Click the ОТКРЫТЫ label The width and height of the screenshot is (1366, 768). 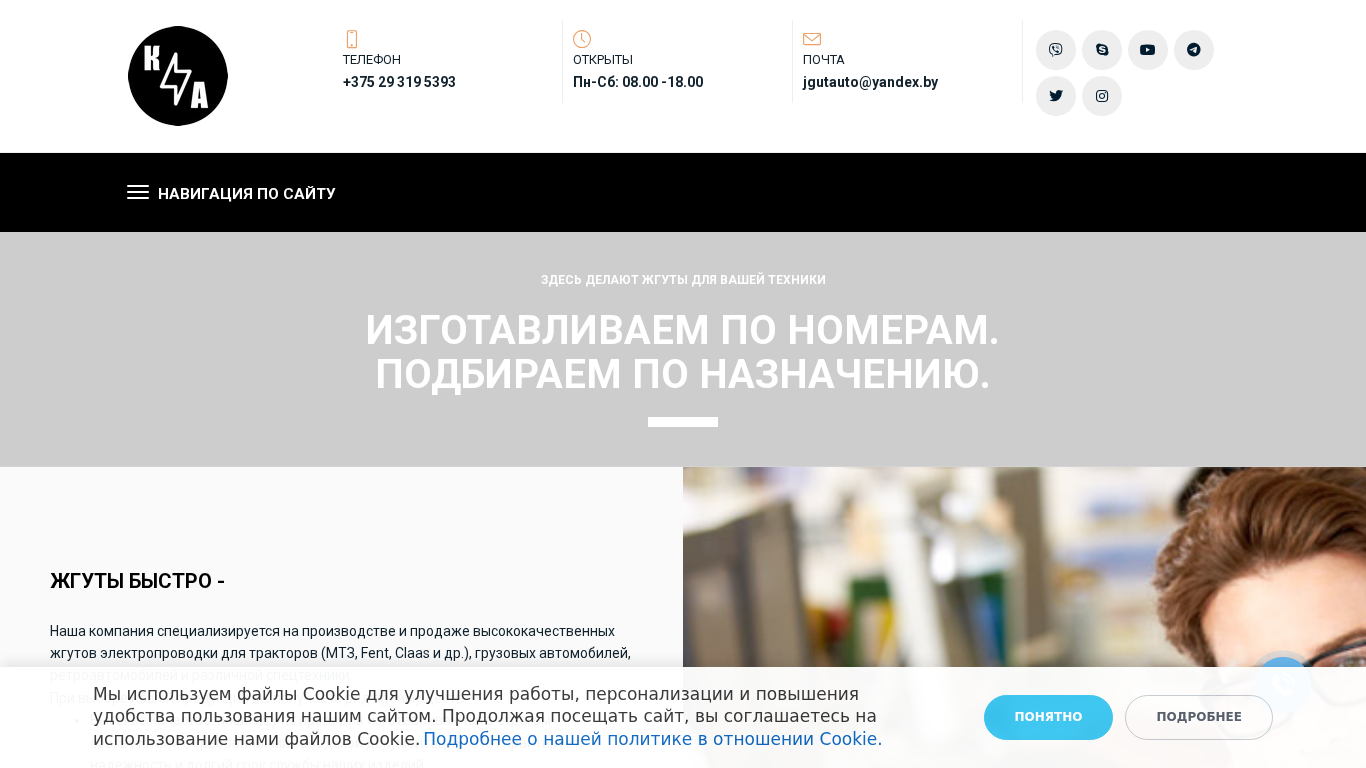click(603, 60)
